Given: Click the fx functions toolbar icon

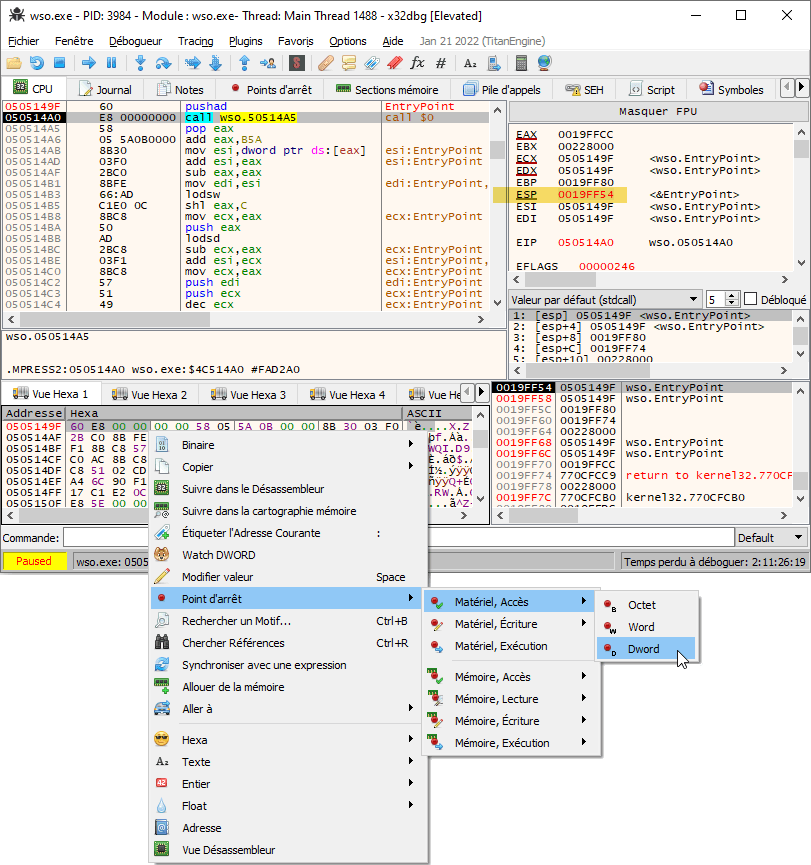Looking at the screenshot, I should click(x=417, y=63).
